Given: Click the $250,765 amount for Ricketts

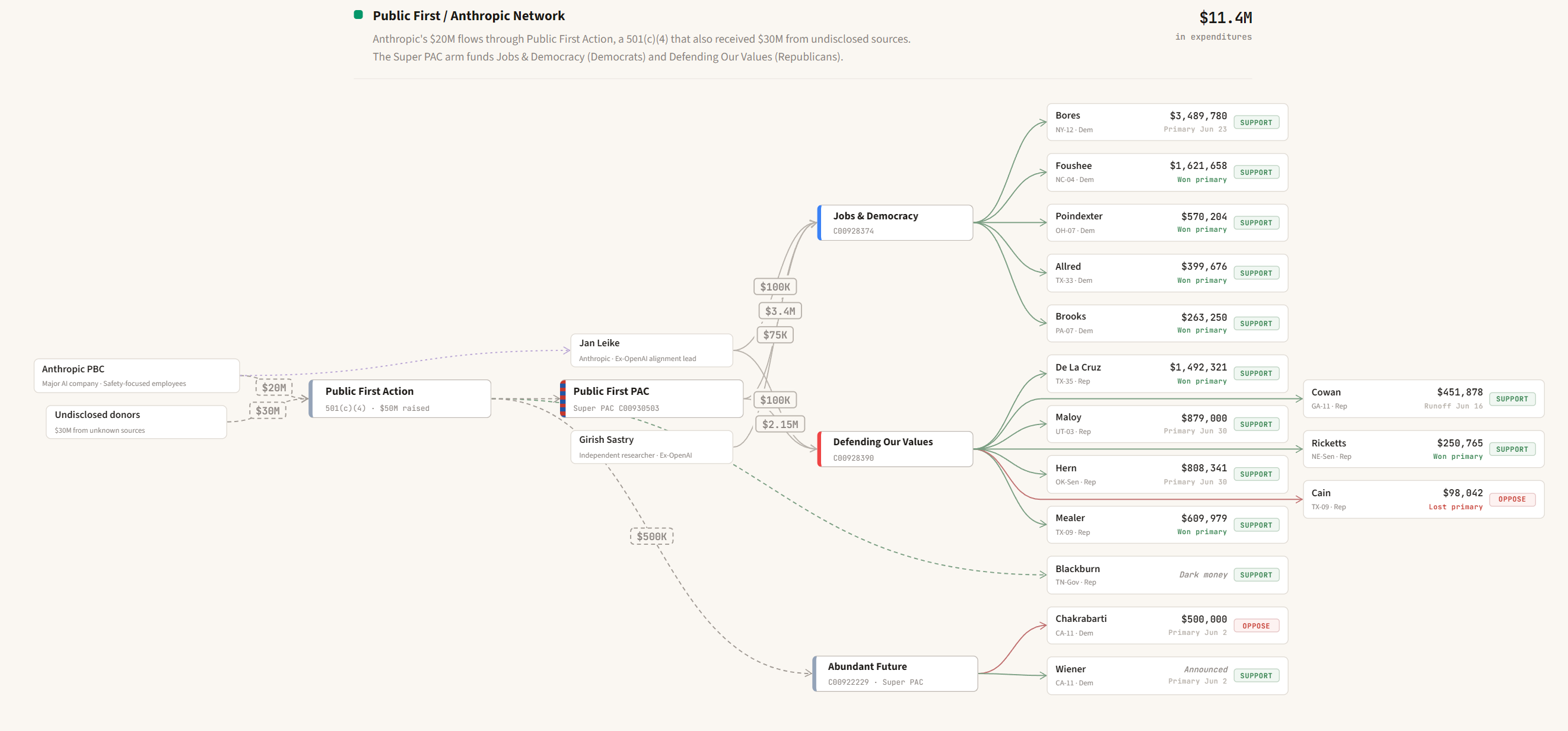Looking at the screenshot, I should click(x=1459, y=443).
